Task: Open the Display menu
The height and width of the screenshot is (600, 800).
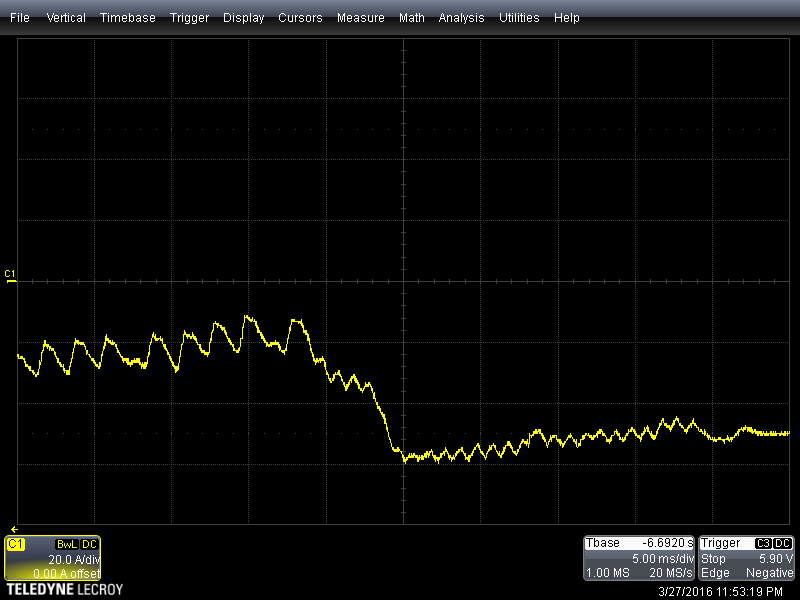Action: point(244,18)
